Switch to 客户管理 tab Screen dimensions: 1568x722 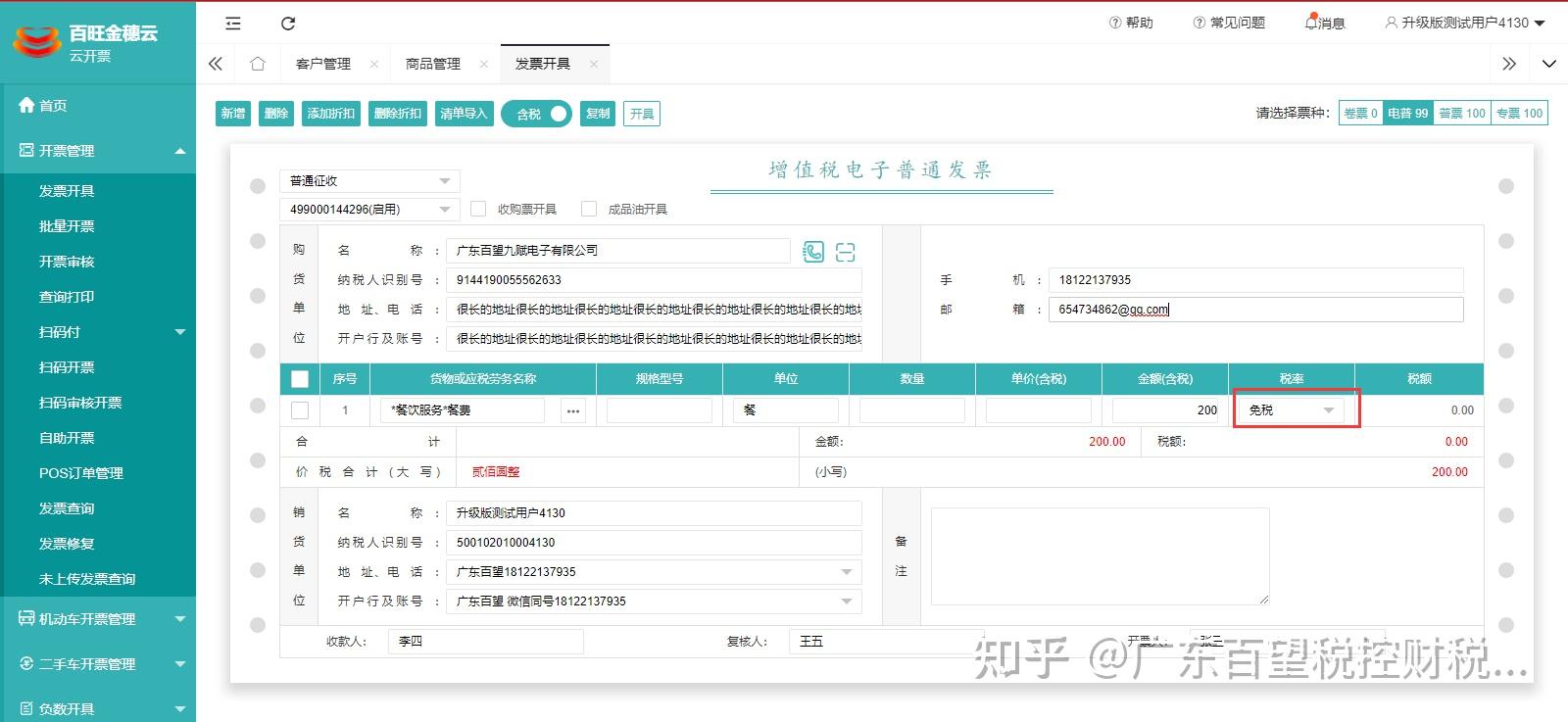click(x=323, y=64)
